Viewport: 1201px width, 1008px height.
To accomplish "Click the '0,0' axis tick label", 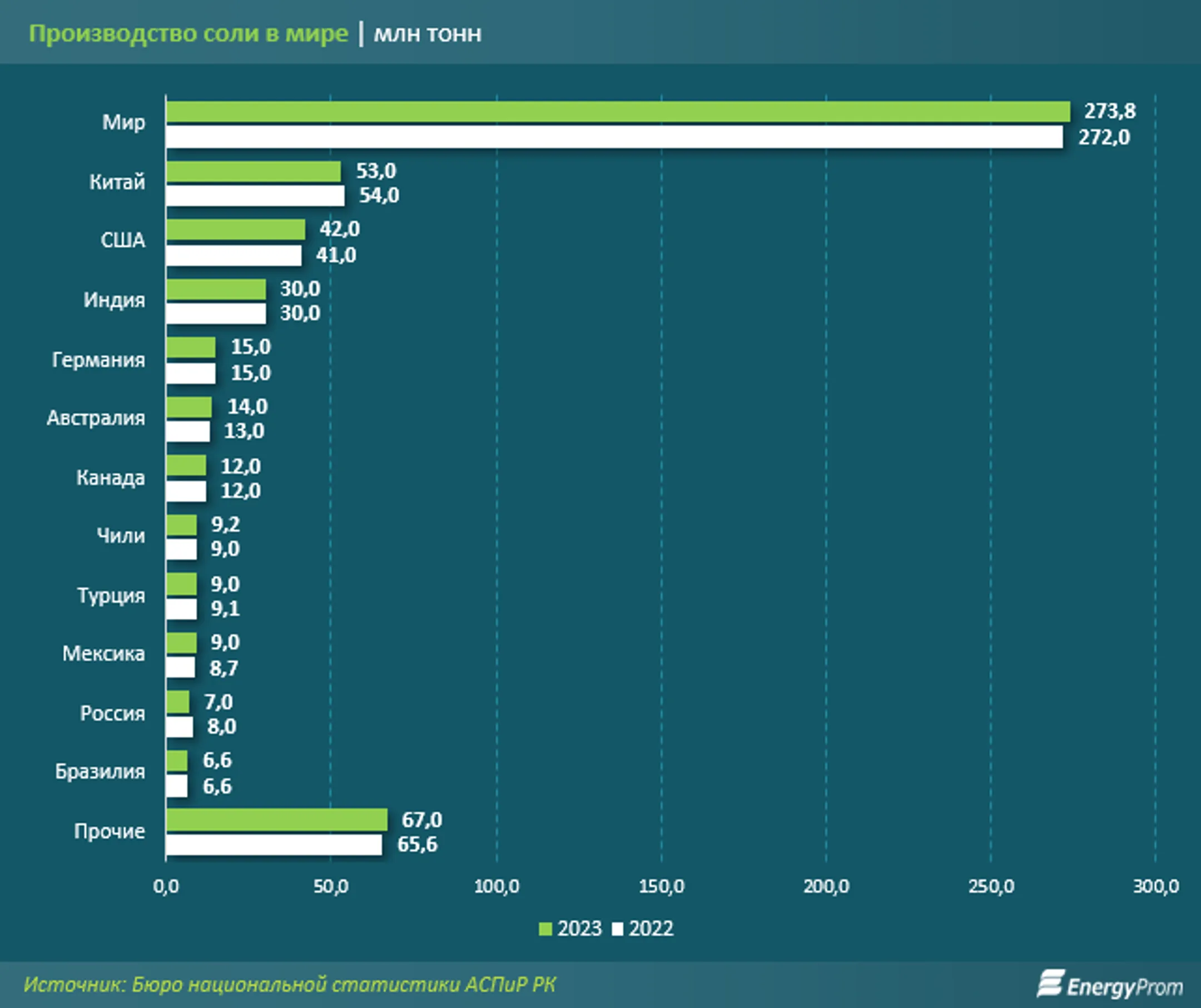I will pyautogui.click(x=166, y=886).
